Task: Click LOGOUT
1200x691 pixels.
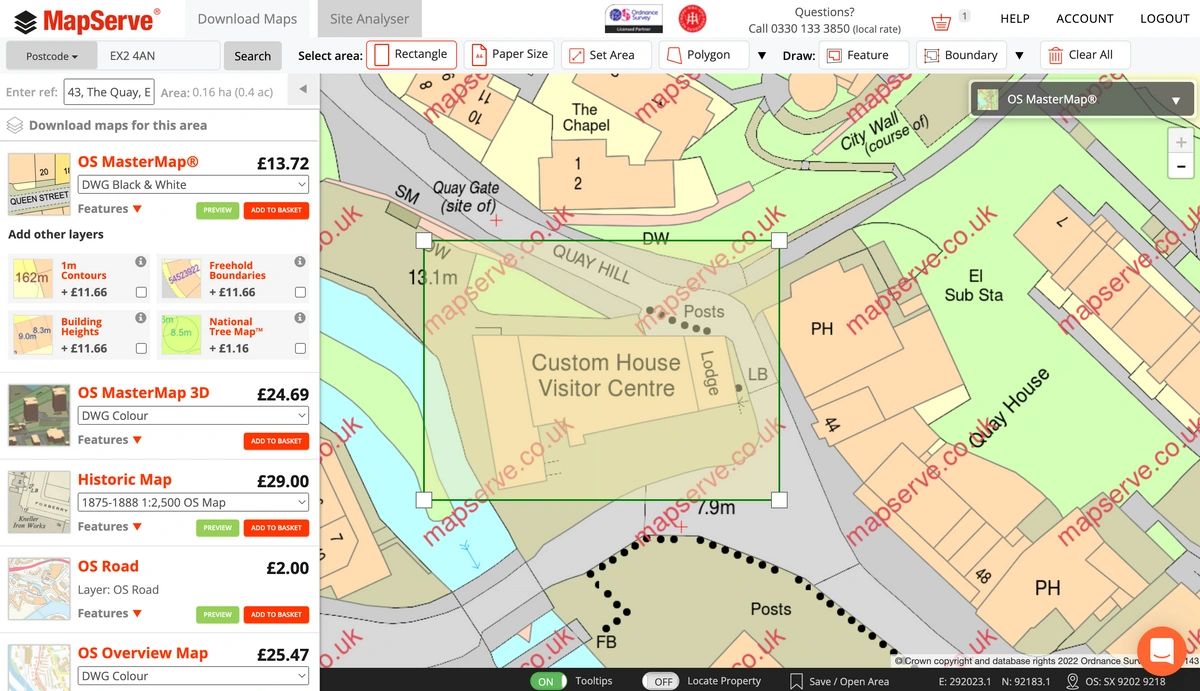Action: [1165, 19]
